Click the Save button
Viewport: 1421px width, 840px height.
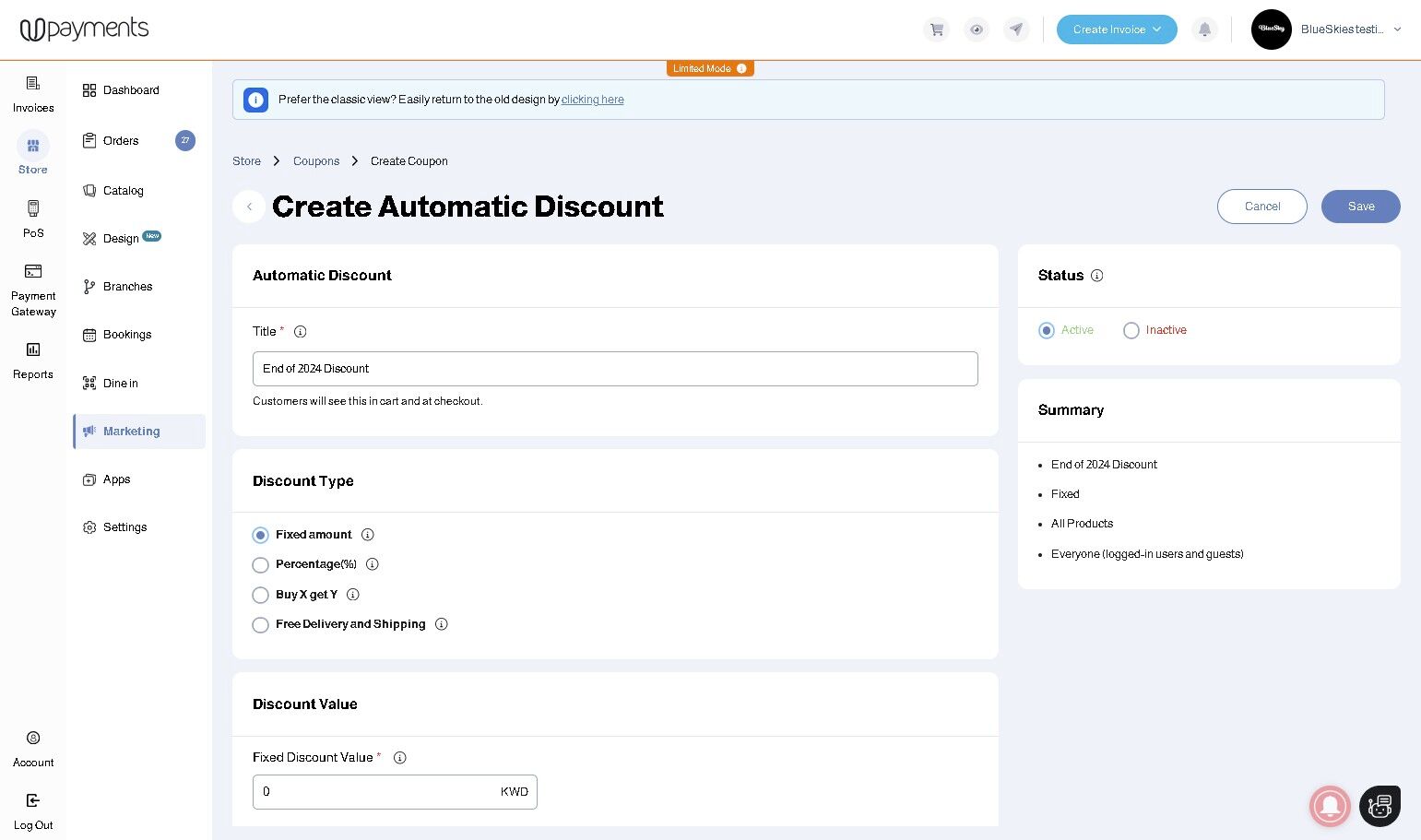click(x=1360, y=207)
